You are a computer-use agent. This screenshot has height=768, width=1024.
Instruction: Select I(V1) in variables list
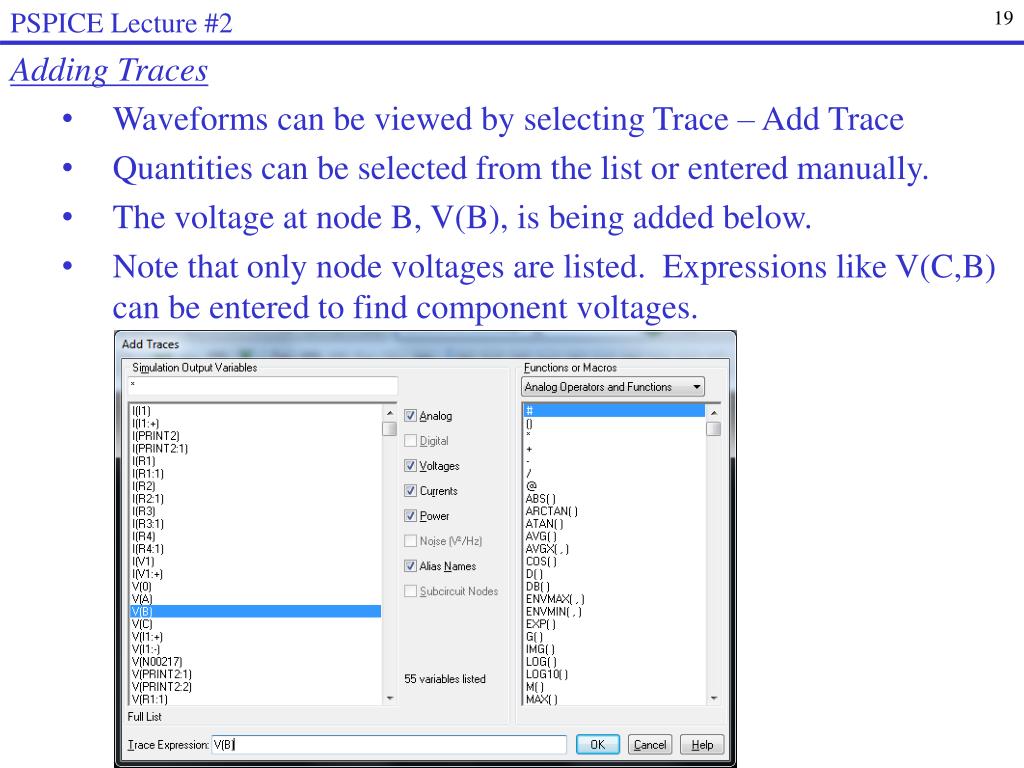pyautogui.click(x=143, y=561)
